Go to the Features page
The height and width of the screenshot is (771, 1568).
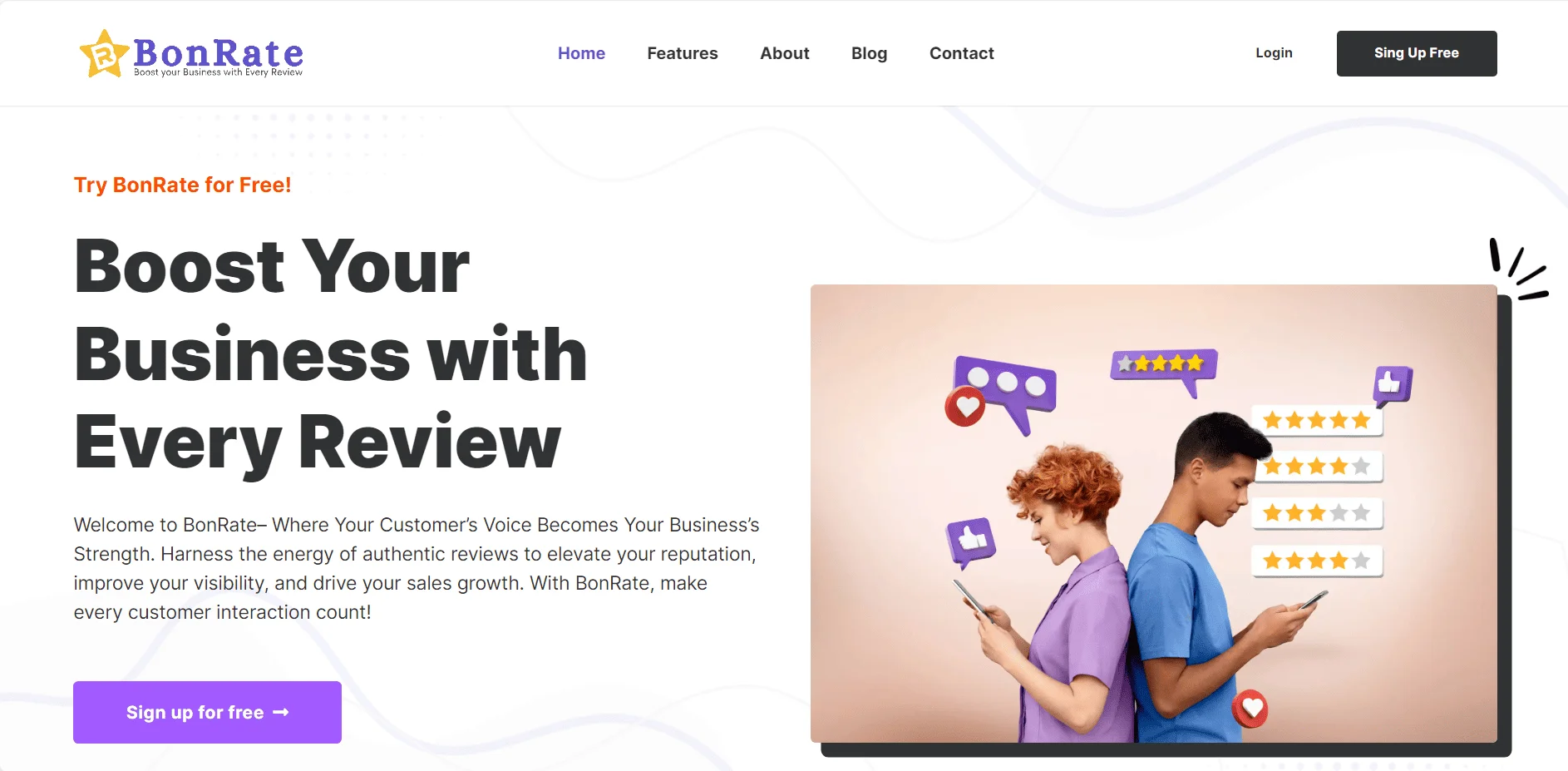click(683, 53)
